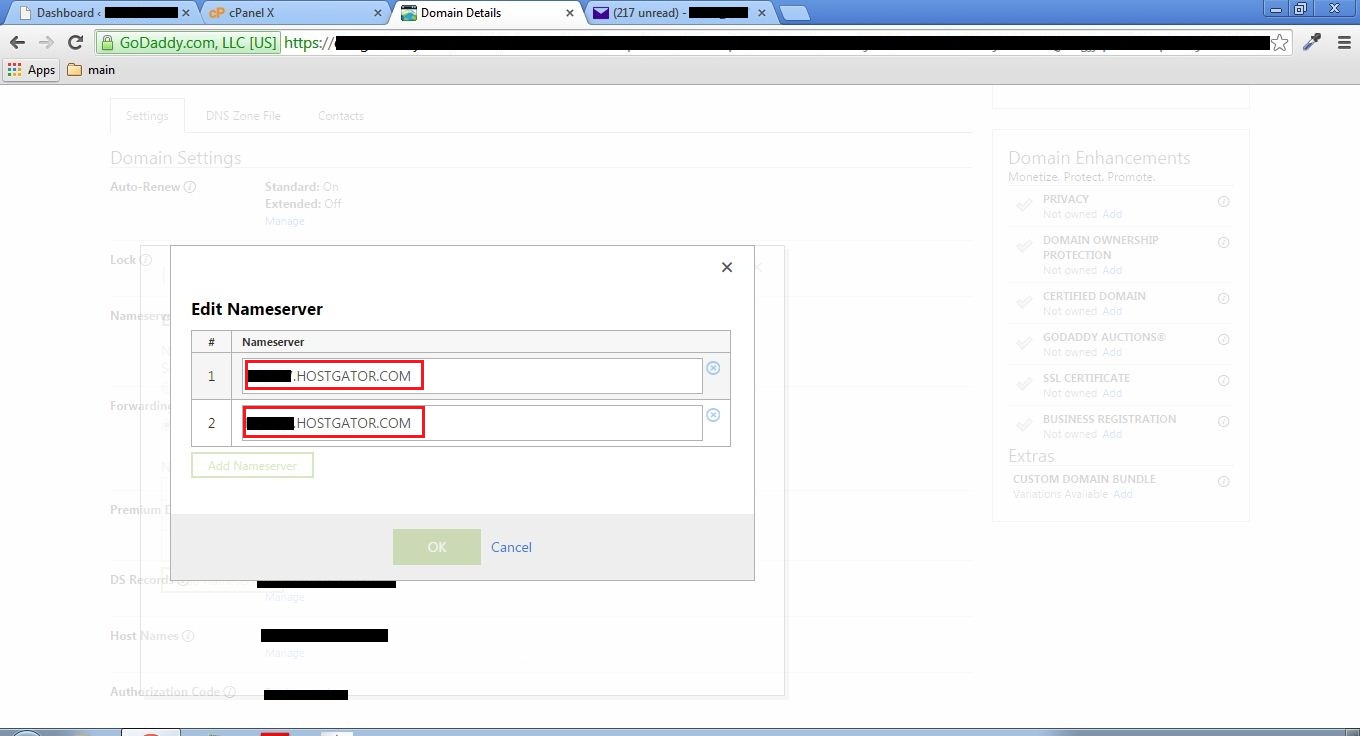Image resolution: width=1360 pixels, height=736 pixels.
Task: Add SSL Certificate enhancement
Action: (x=1112, y=393)
